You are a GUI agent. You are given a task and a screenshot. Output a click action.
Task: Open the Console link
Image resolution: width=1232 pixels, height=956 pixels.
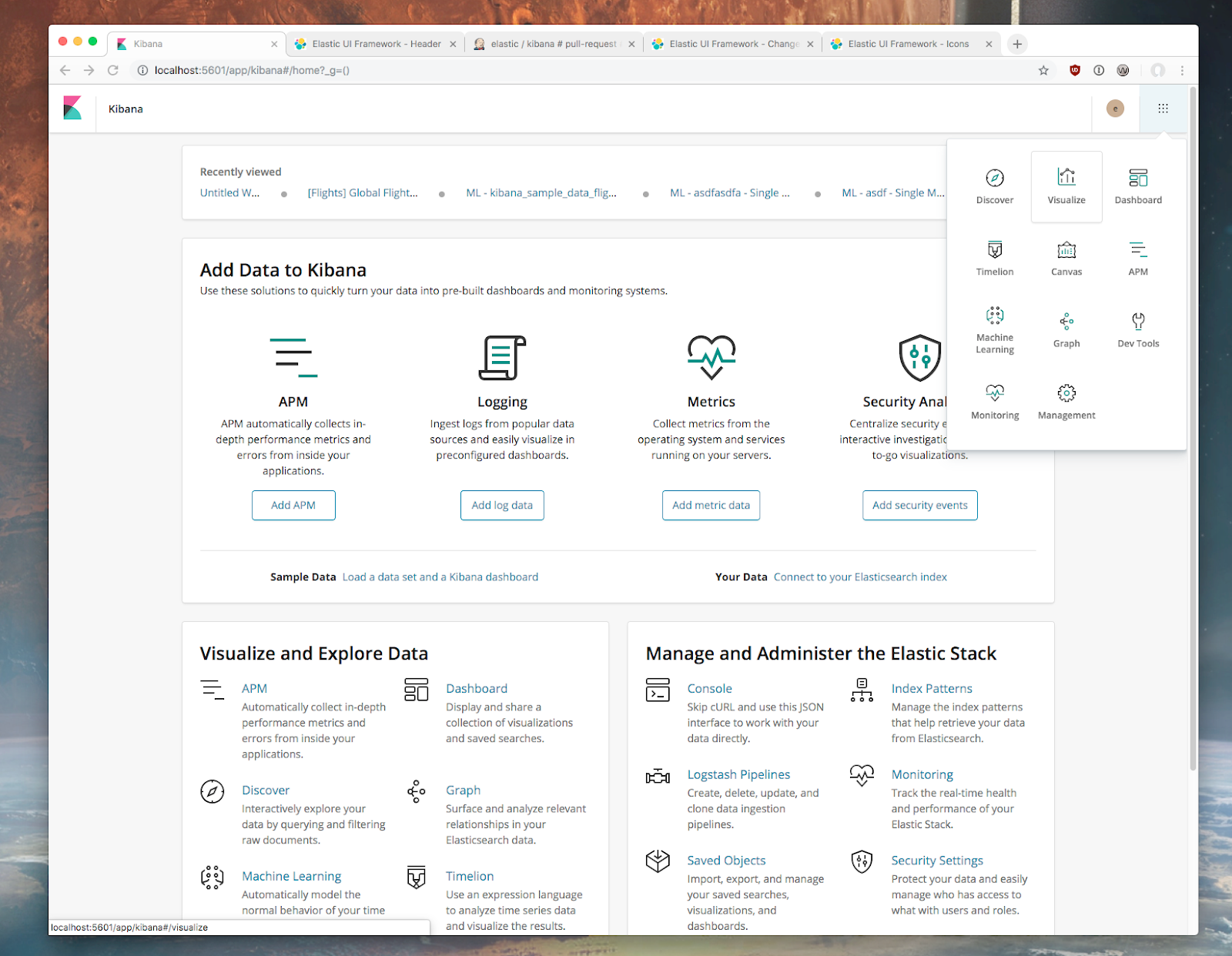coord(710,688)
